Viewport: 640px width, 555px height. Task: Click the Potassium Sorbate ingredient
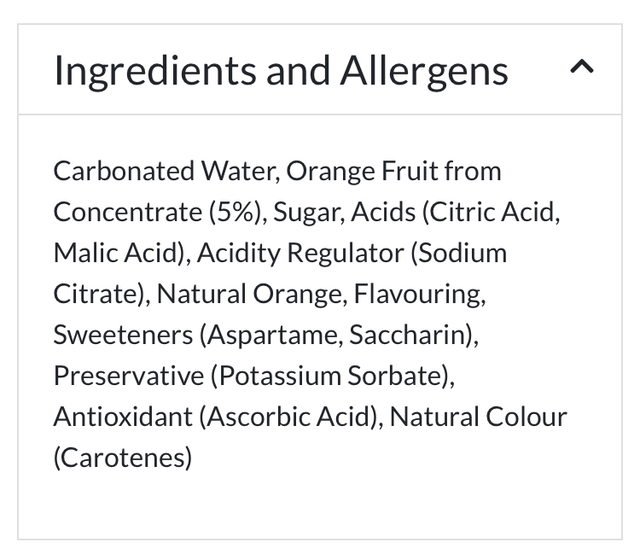(x=326, y=376)
